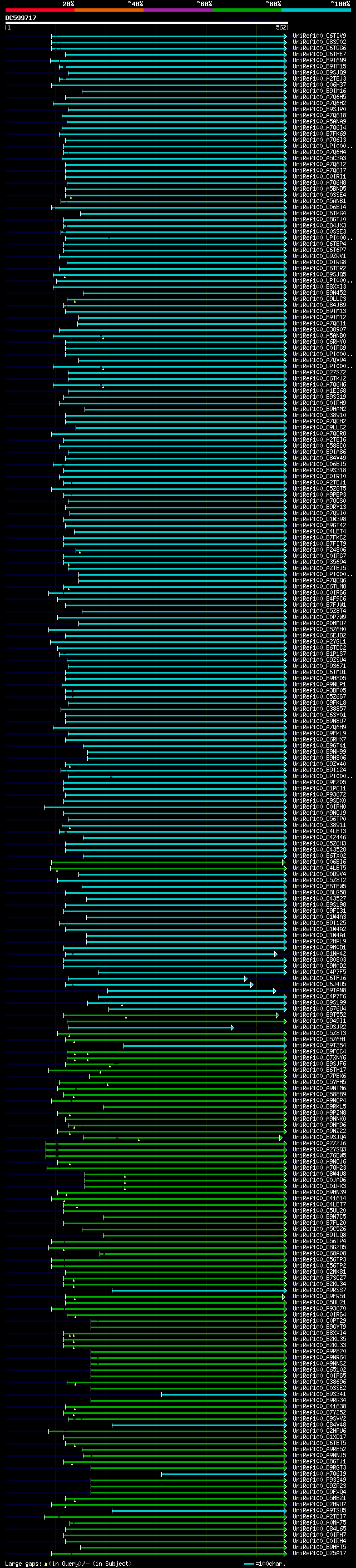Click hit UniRef100_Q6RHY0
356x1568 pixels.
(x=319, y=342)
